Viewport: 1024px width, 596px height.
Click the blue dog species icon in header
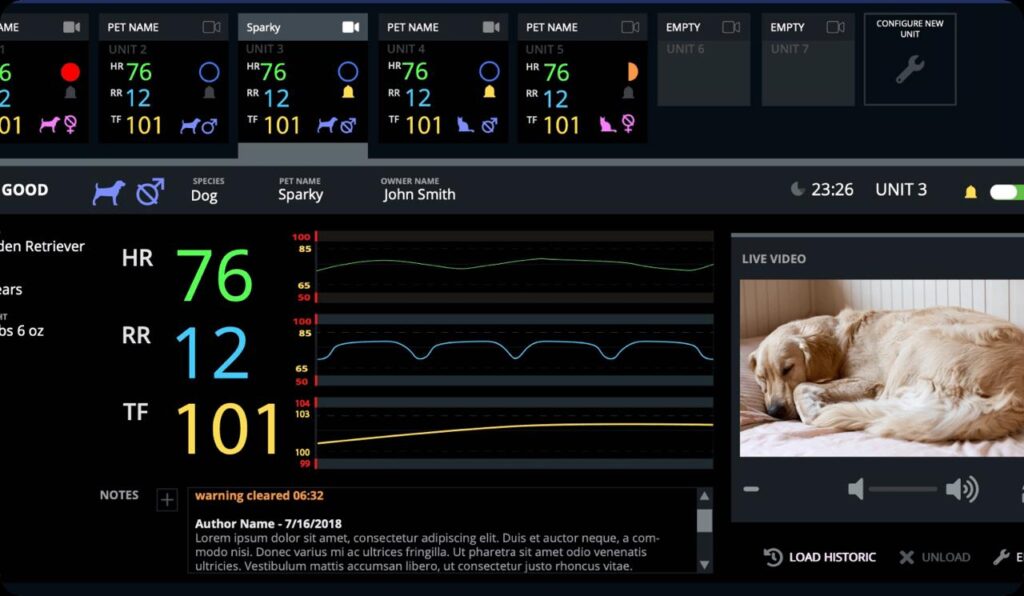(x=109, y=192)
